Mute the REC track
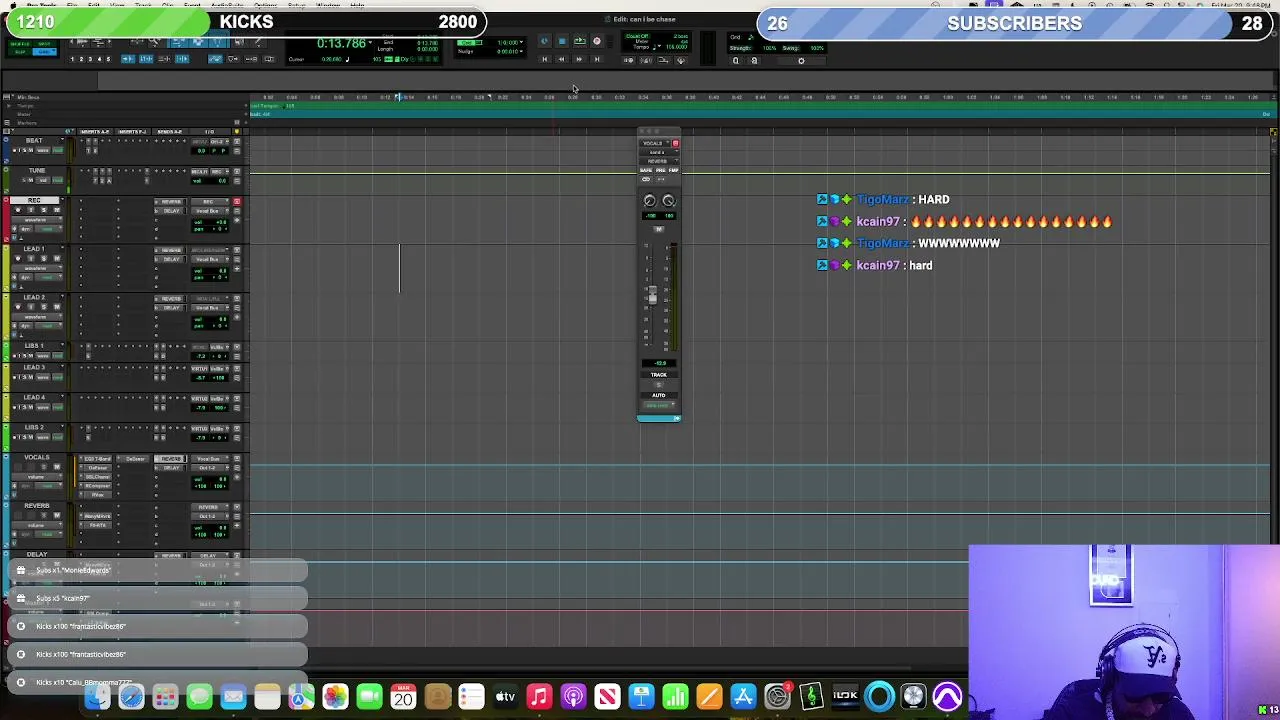1280x720 pixels. 57,210
